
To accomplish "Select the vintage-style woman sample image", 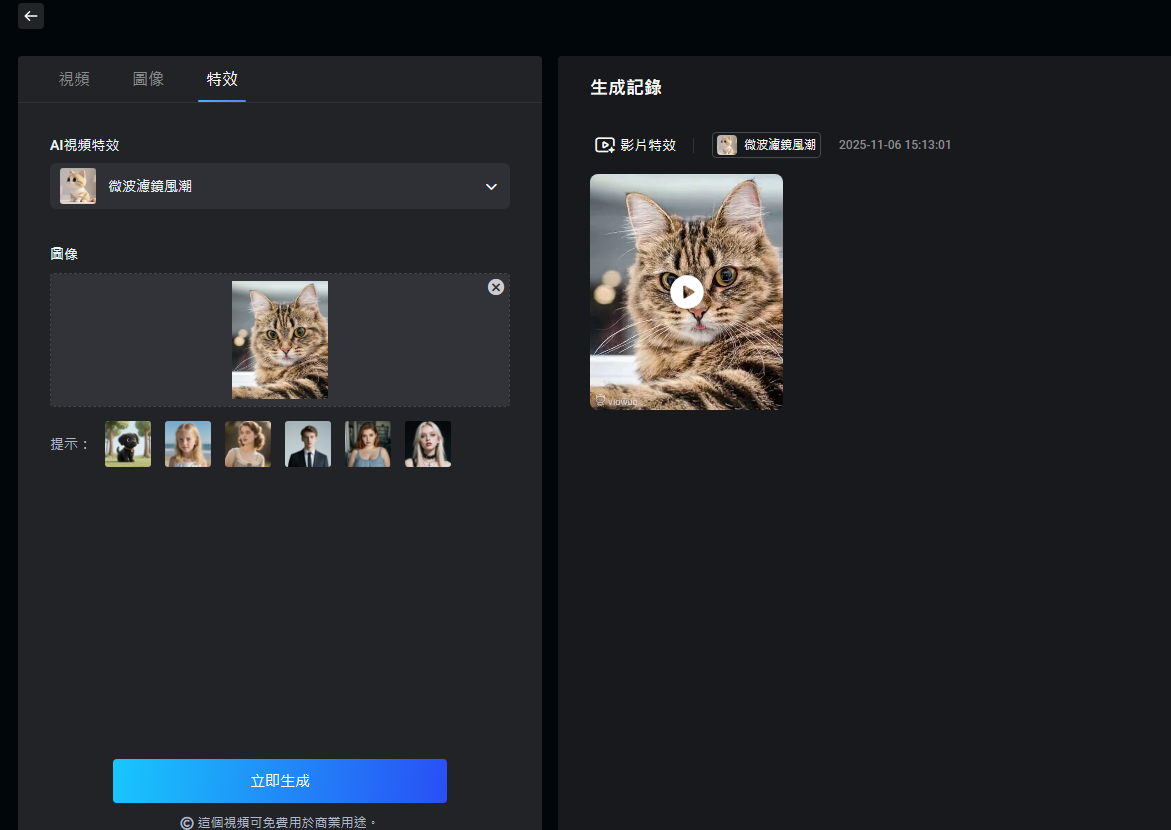I will coord(248,444).
